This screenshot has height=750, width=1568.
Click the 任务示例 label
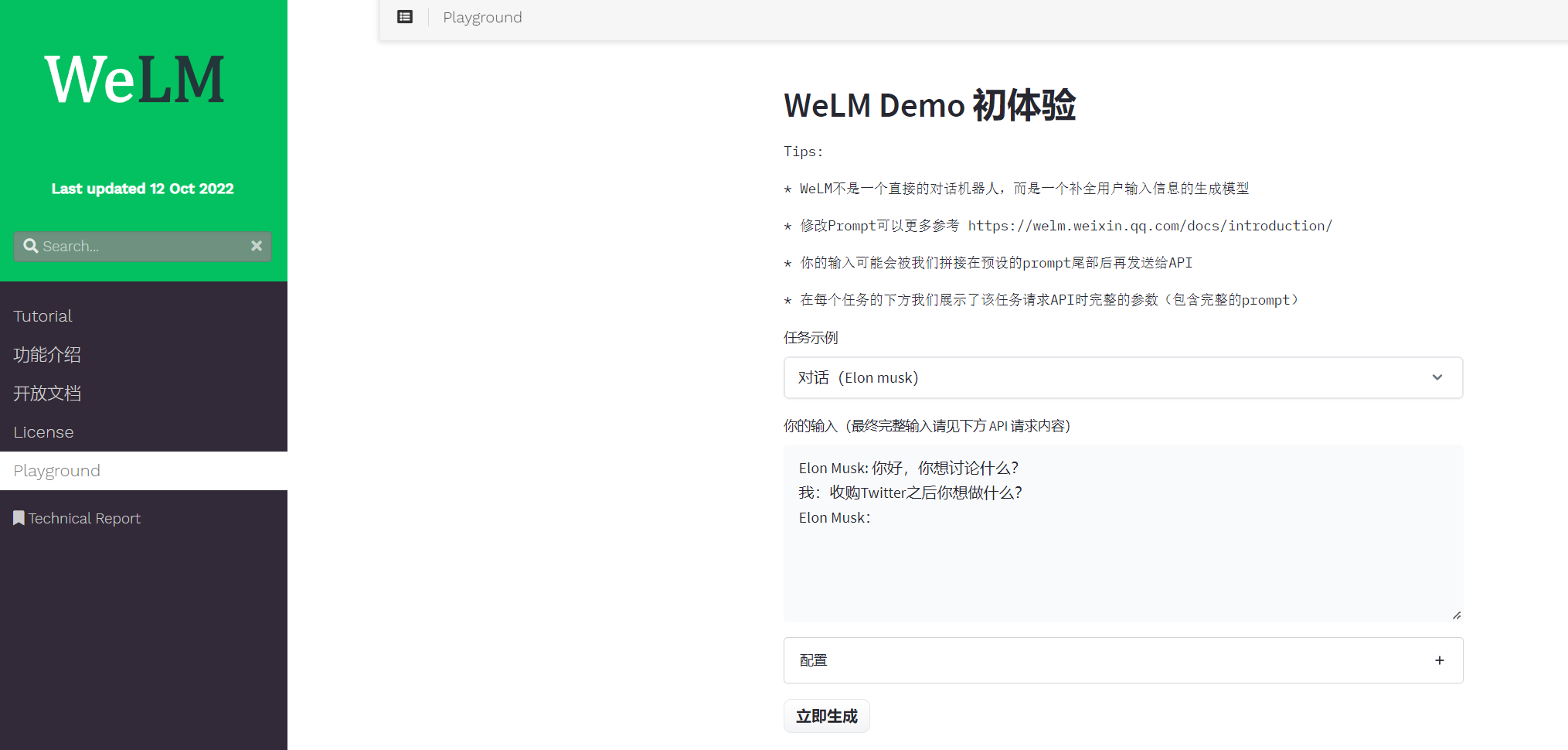[x=811, y=337]
